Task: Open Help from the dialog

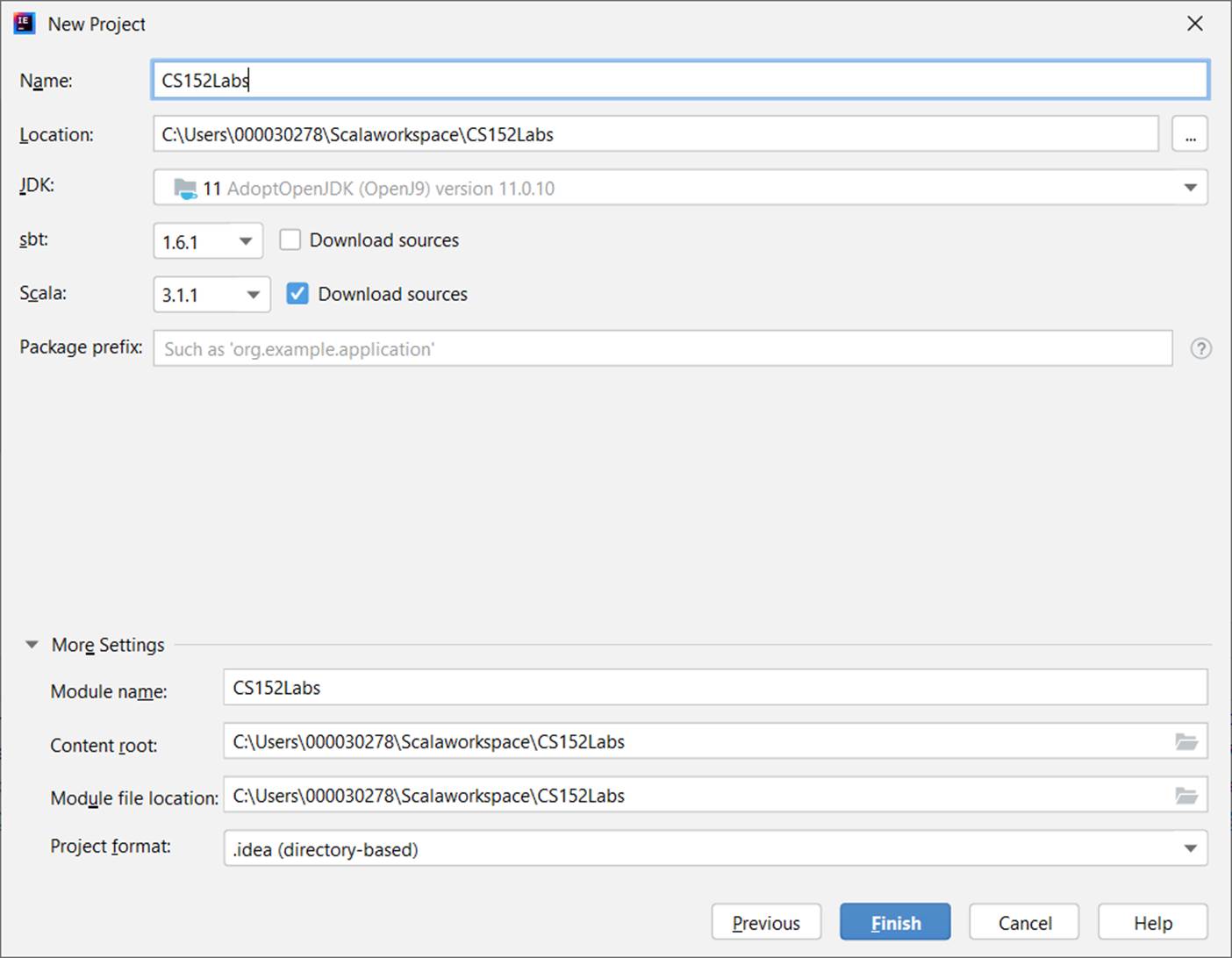Action: [x=1152, y=922]
